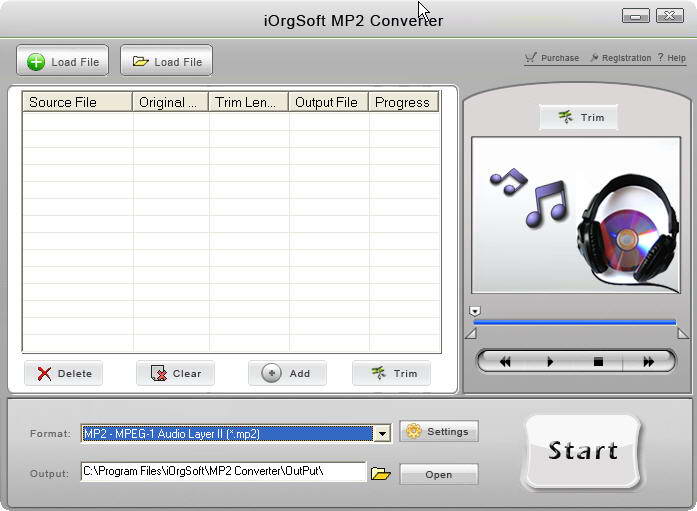Click the rewind playback control
The height and width of the screenshot is (511, 697).
[505, 362]
